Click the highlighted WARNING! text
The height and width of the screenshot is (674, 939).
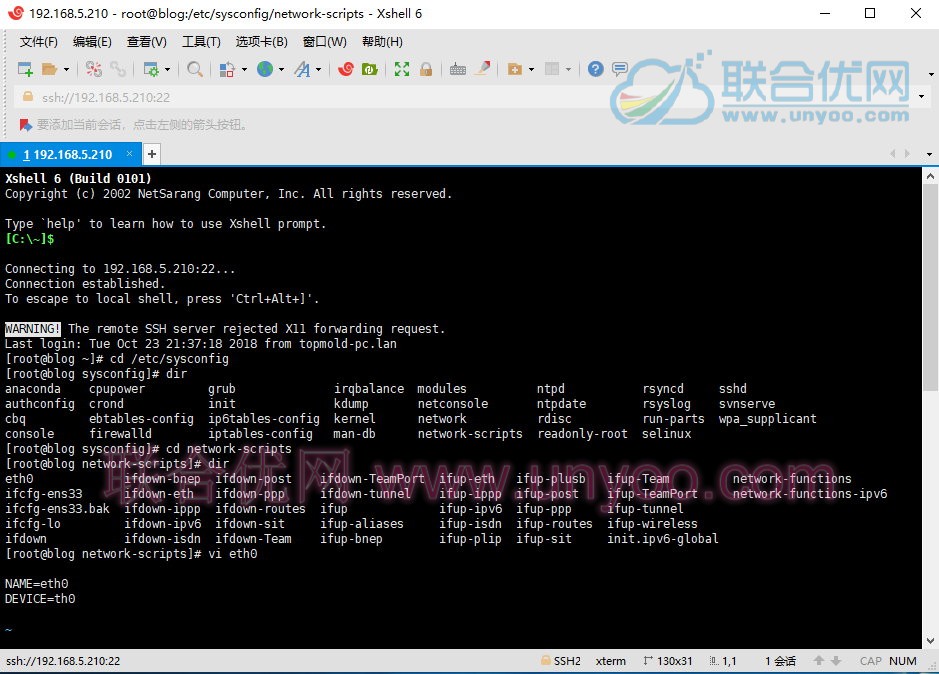[x=32, y=328]
